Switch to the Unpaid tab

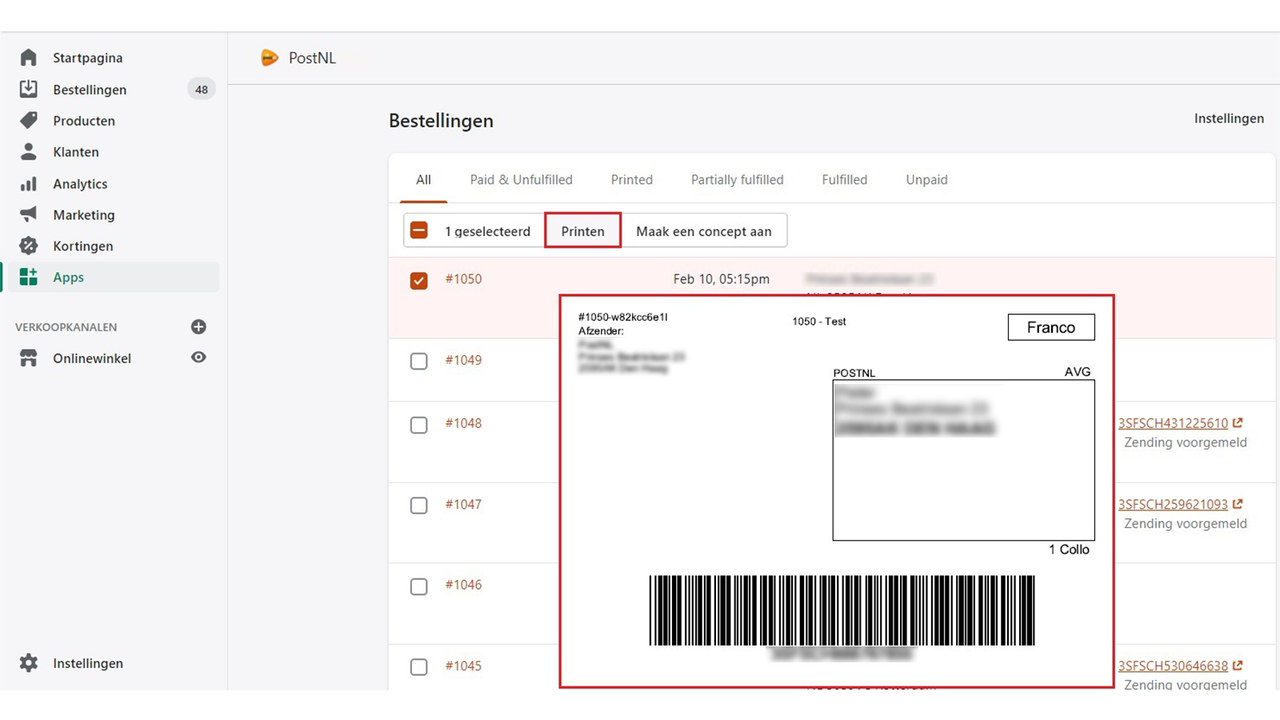(927, 180)
